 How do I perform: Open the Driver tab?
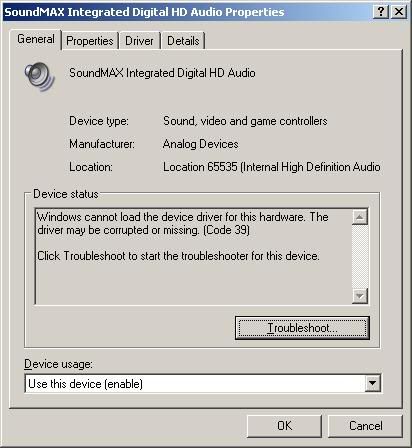(139, 41)
